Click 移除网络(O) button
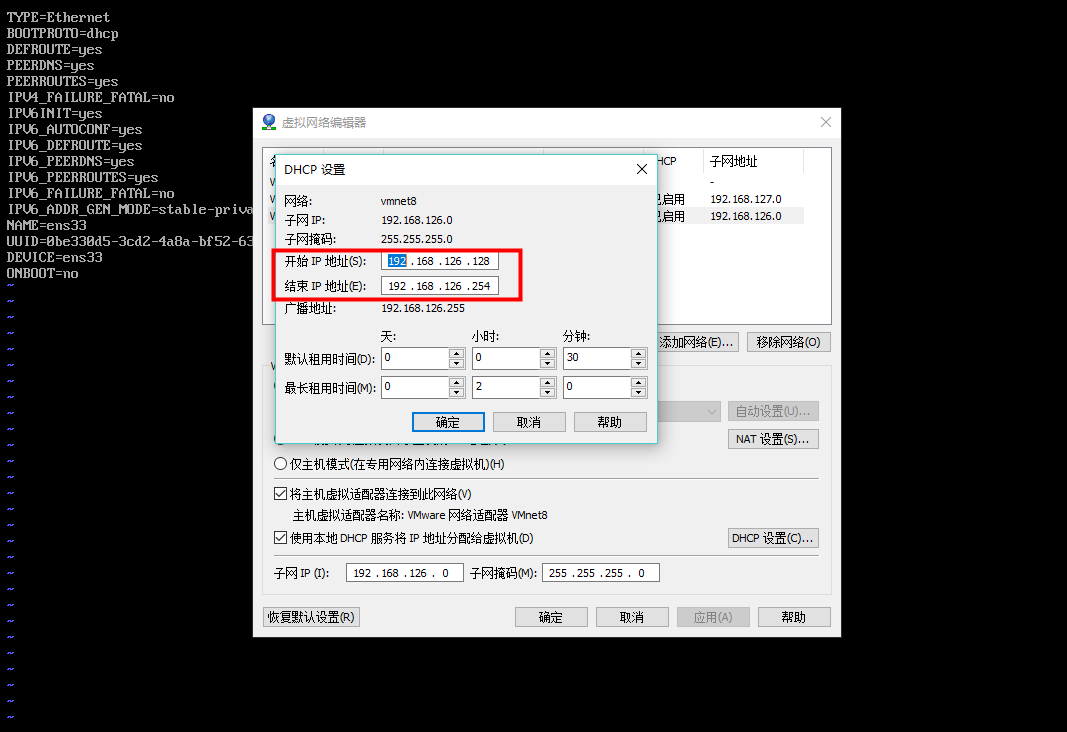The image size is (1067, 732). pos(789,342)
